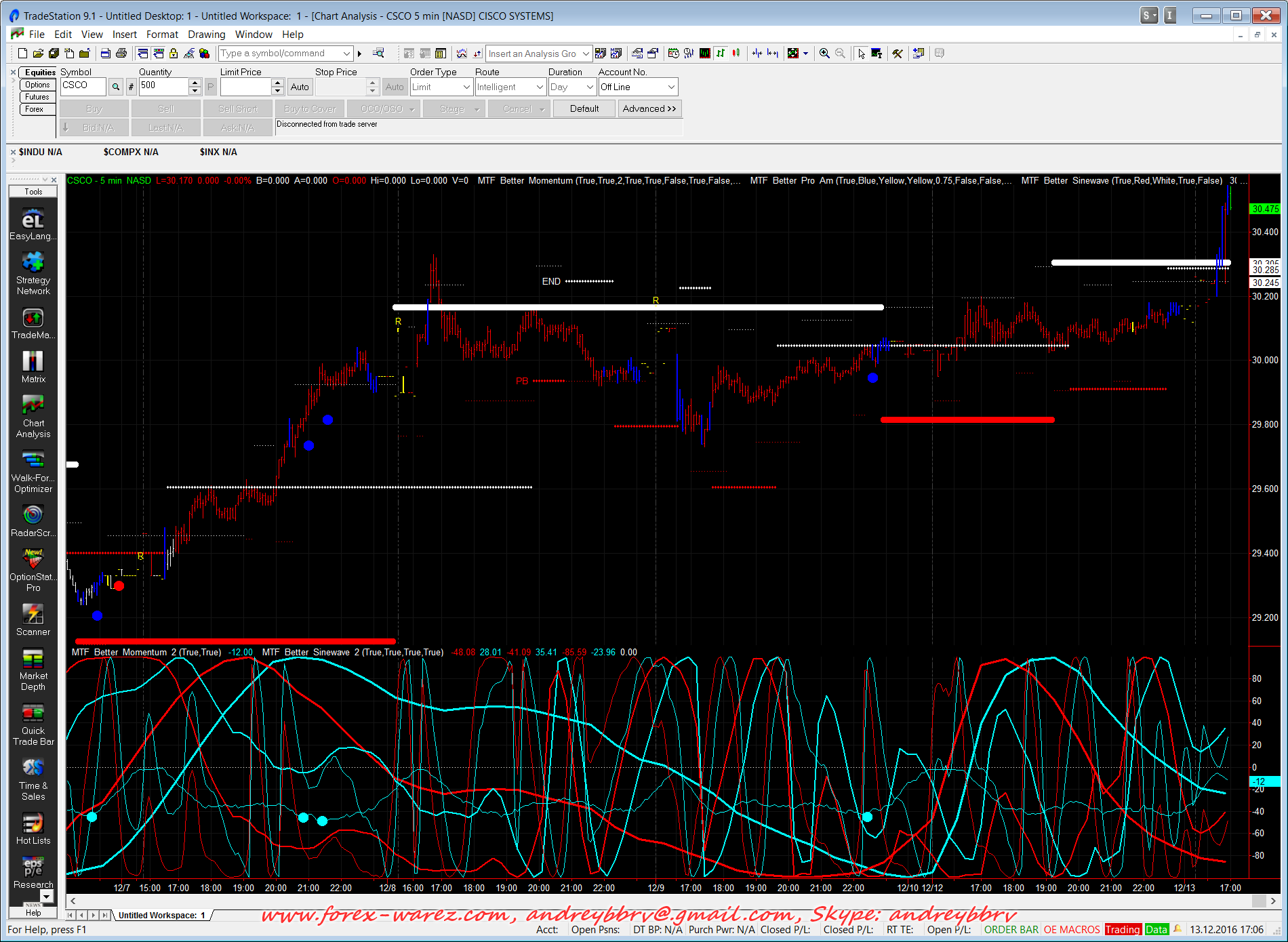Click the Advanced >> button
This screenshot has width=1288, height=942.
click(649, 108)
